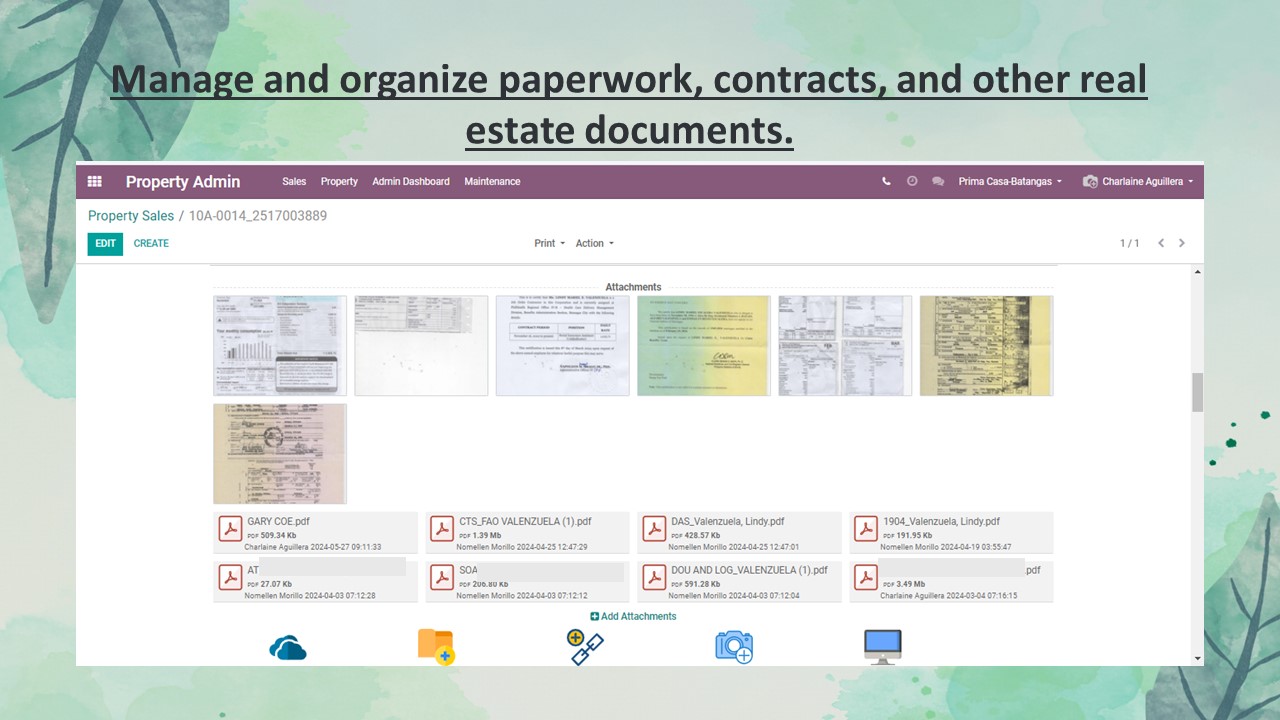Click the "Attachments" section heading

coord(633,287)
